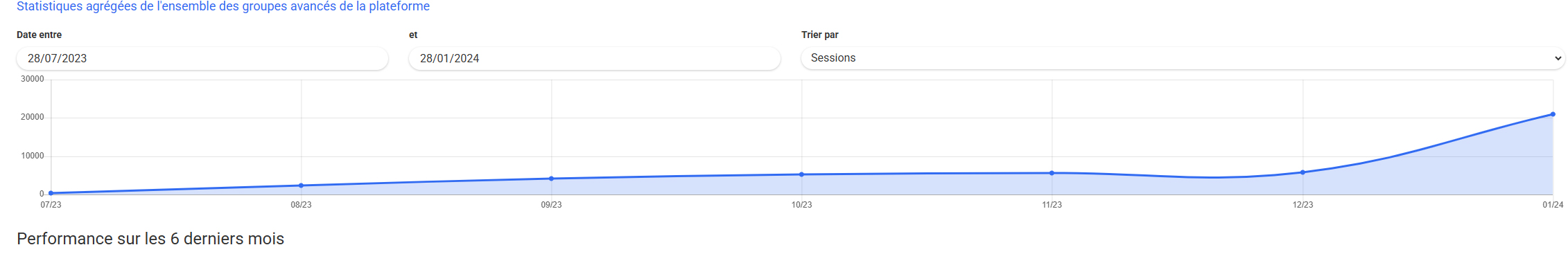Click the 'Date entre' field label

(x=39, y=35)
